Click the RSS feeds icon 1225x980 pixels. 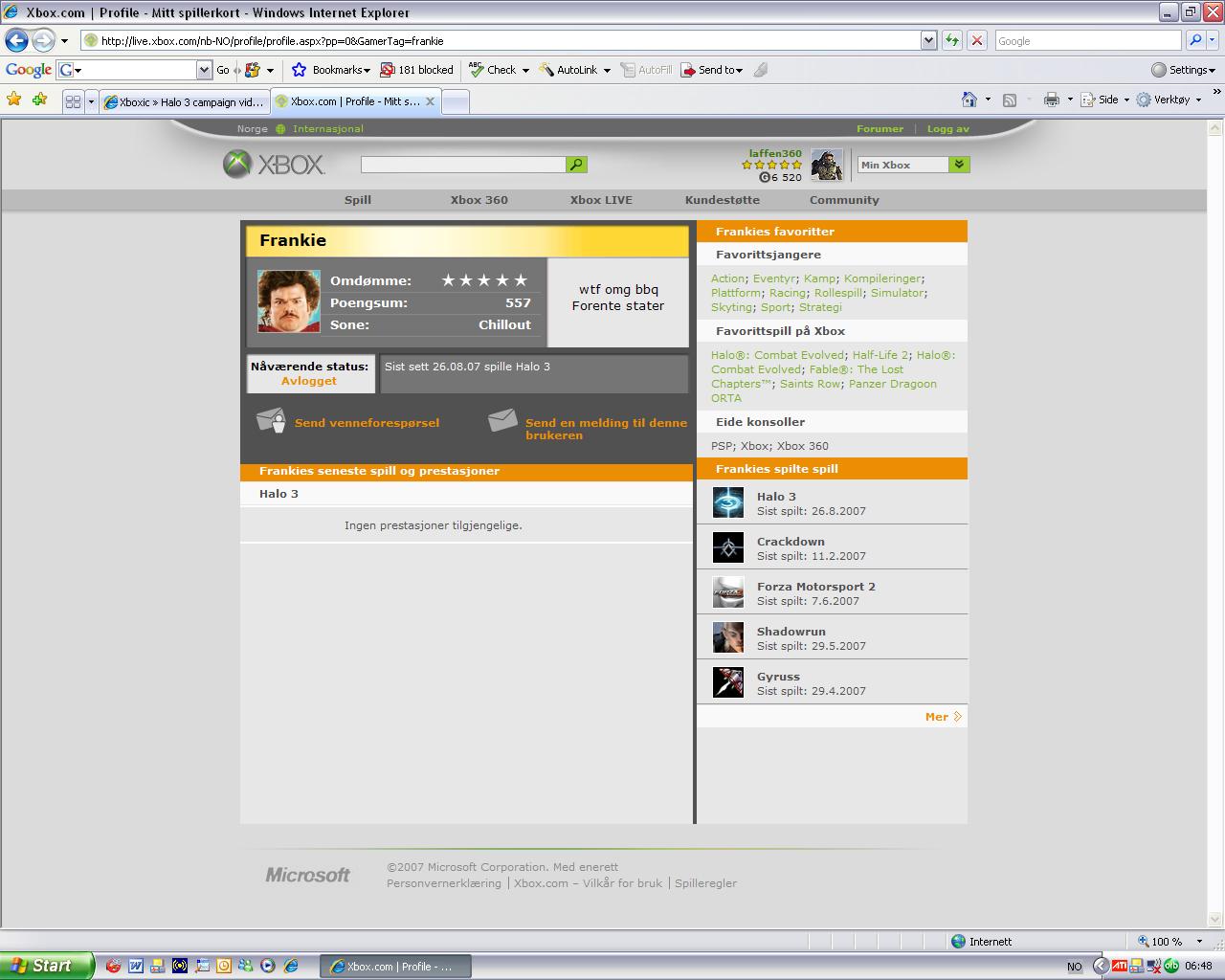pos(1009,100)
